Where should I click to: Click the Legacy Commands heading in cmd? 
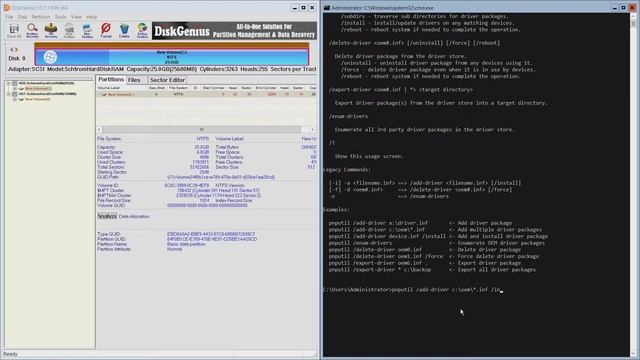[x=347, y=169]
